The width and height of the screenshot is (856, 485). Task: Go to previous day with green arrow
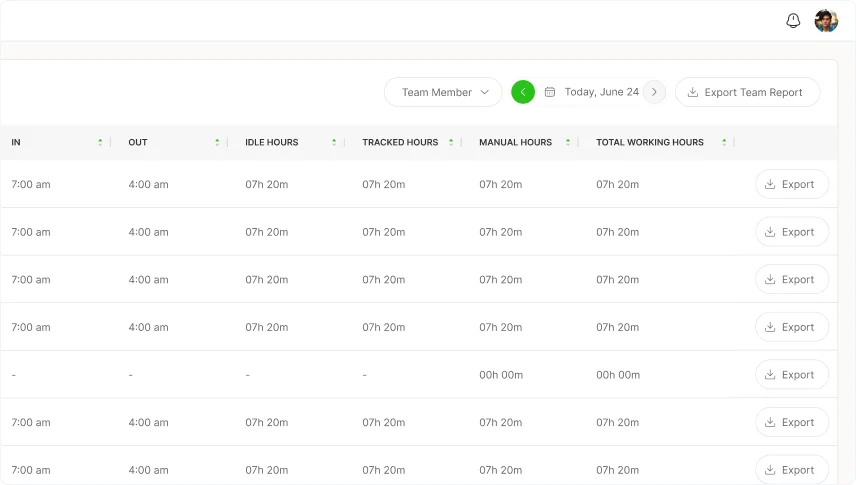click(x=523, y=92)
